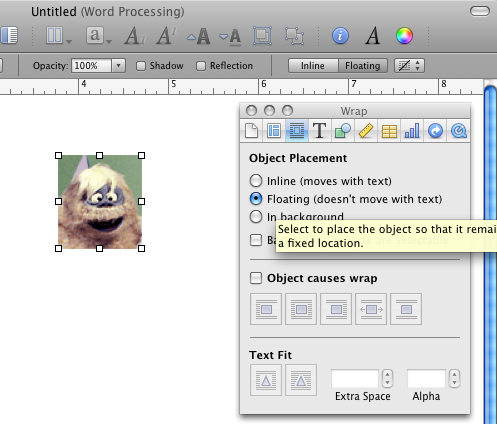This screenshot has height=424, width=497.
Task: Choose fifth wrap option, text above and below
Action: coord(406,309)
